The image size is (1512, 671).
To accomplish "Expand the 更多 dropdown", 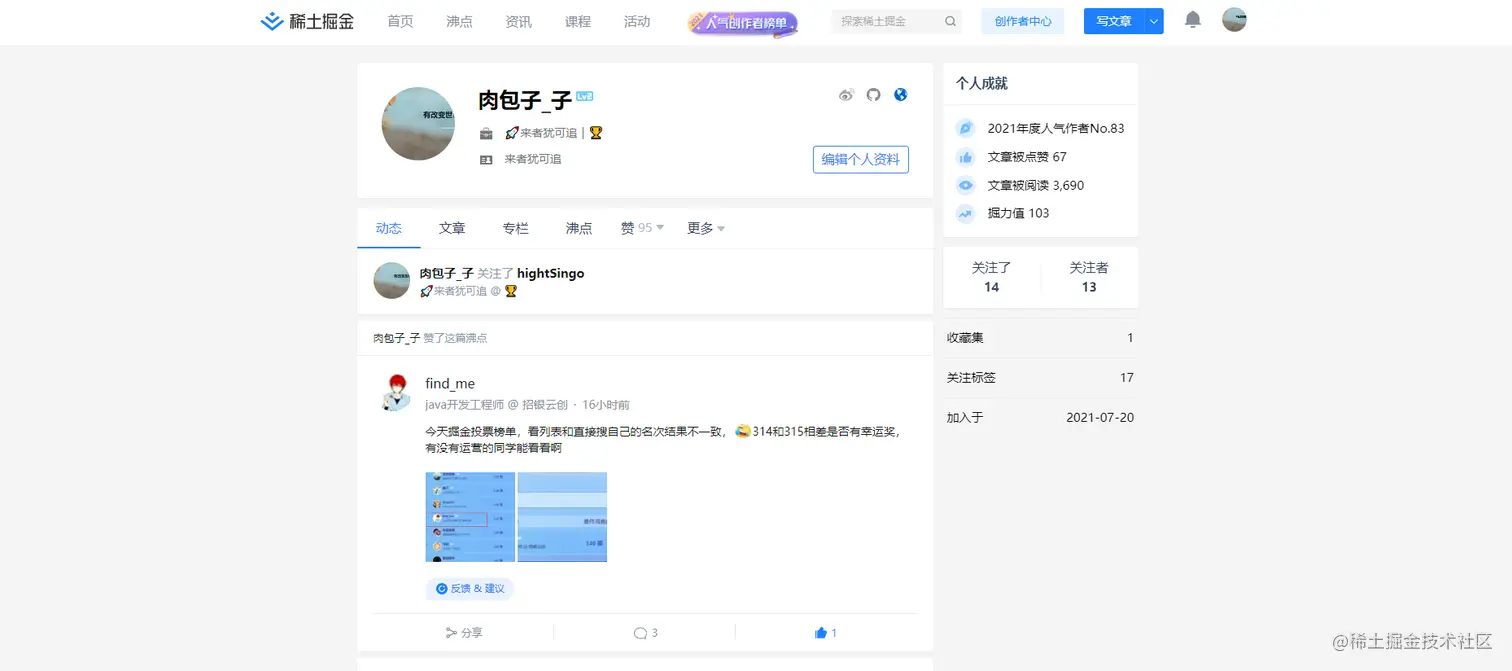I will 706,228.
